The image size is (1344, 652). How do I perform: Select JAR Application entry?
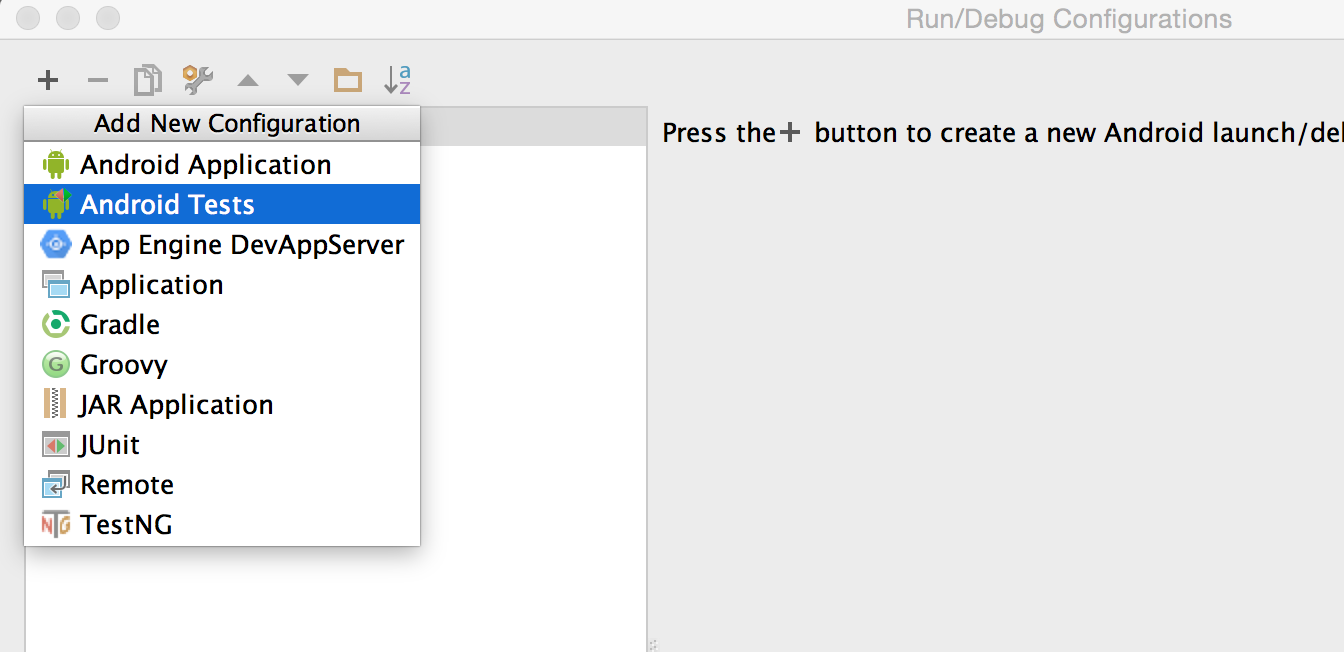(176, 404)
